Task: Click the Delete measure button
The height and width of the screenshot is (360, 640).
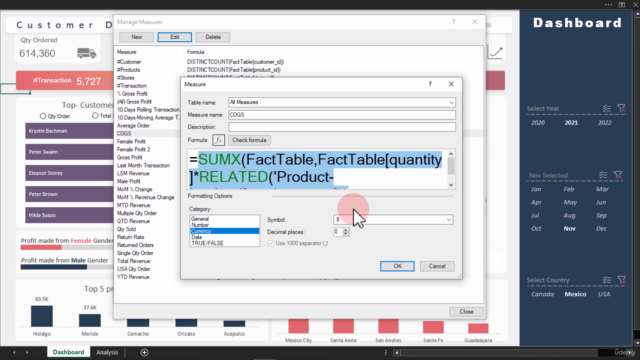Action: [x=213, y=37]
